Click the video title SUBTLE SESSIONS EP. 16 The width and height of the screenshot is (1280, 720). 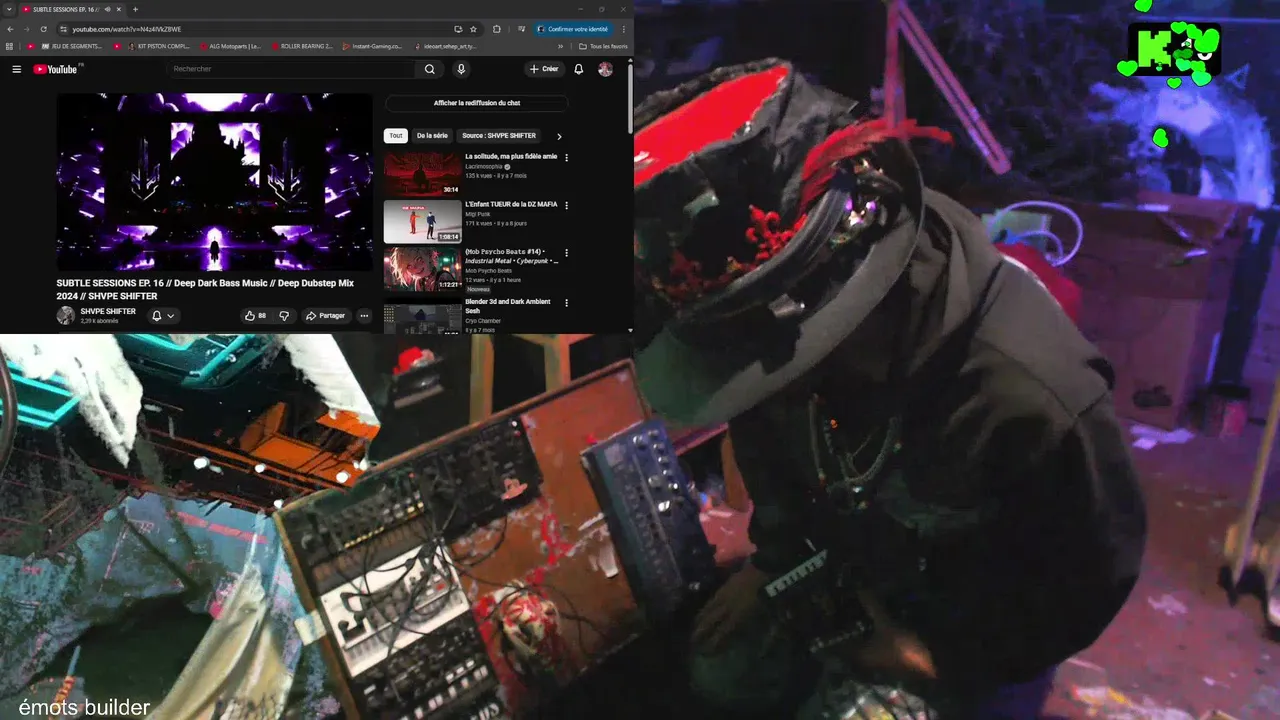point(205,290)
